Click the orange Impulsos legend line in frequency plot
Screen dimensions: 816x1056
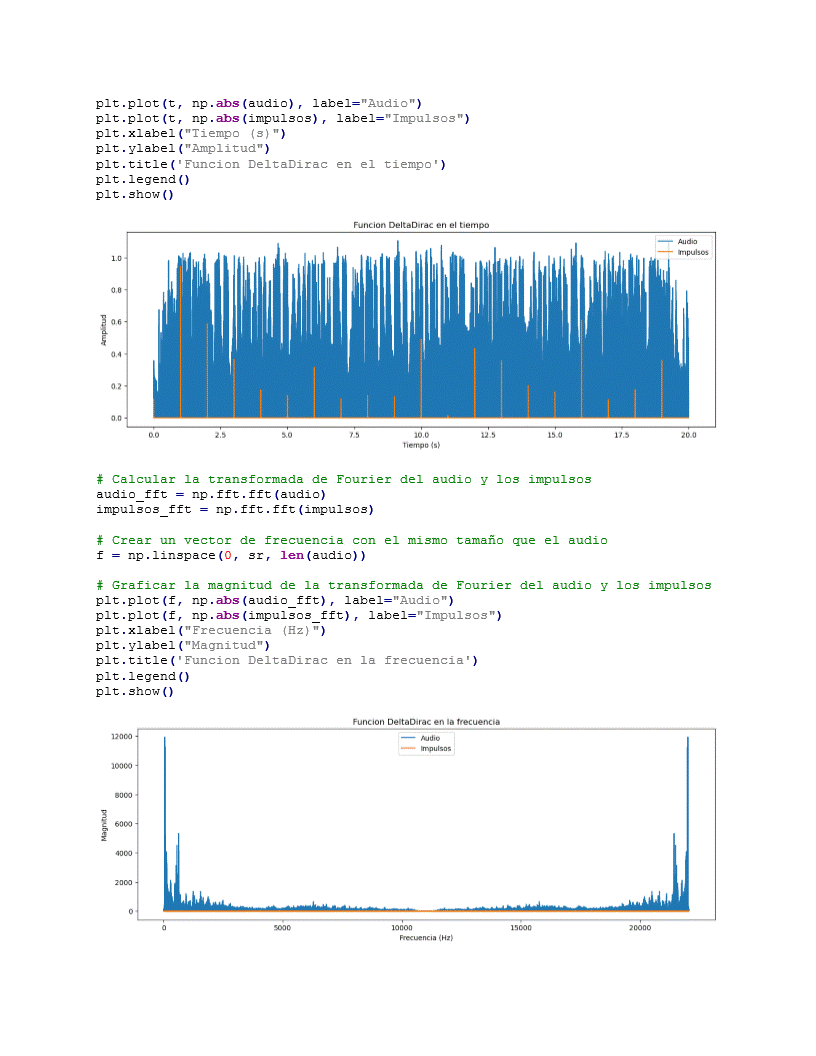point(407,748)
